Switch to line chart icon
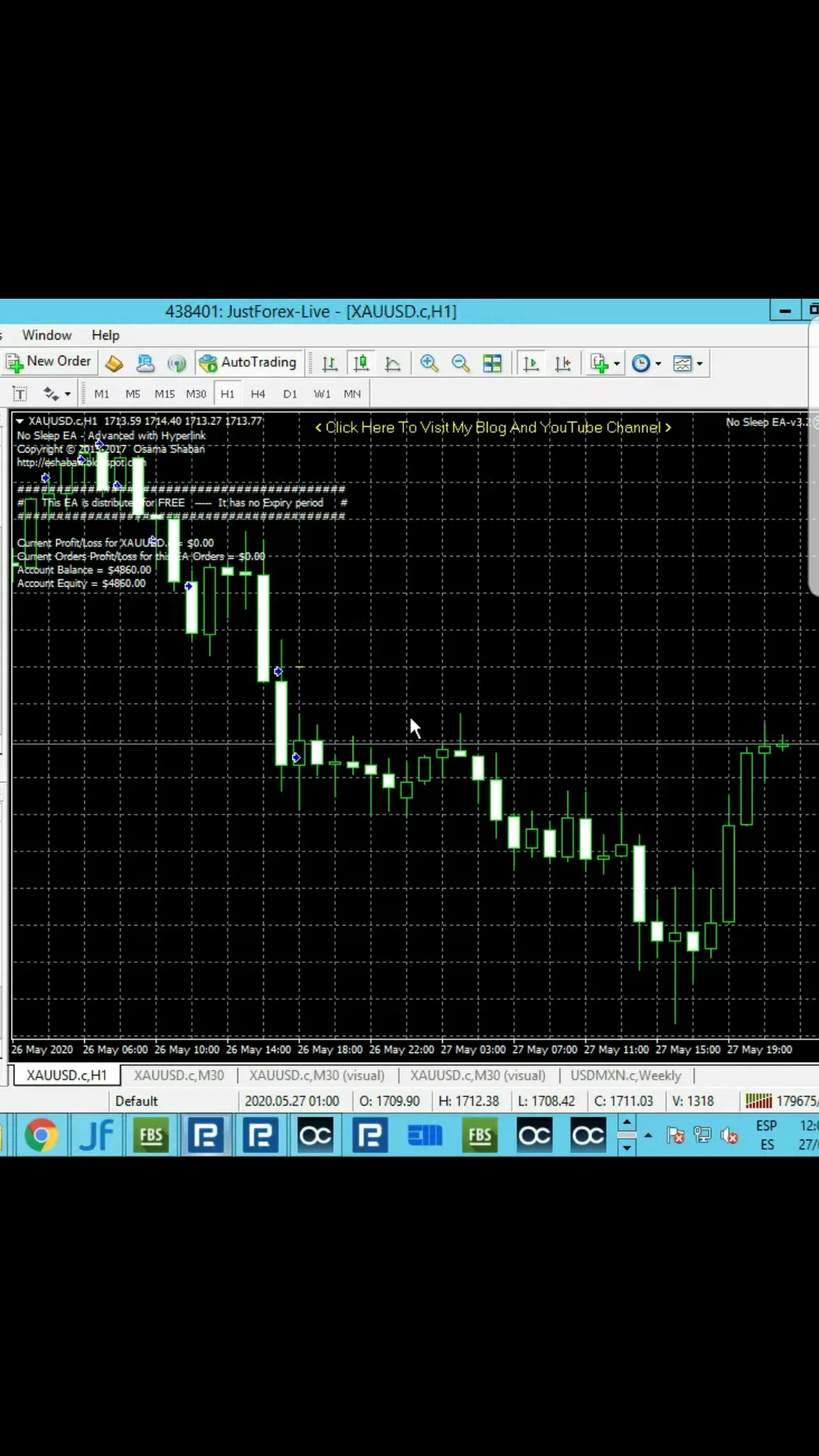The image size is (819, 1456). [x=393, y=364]
